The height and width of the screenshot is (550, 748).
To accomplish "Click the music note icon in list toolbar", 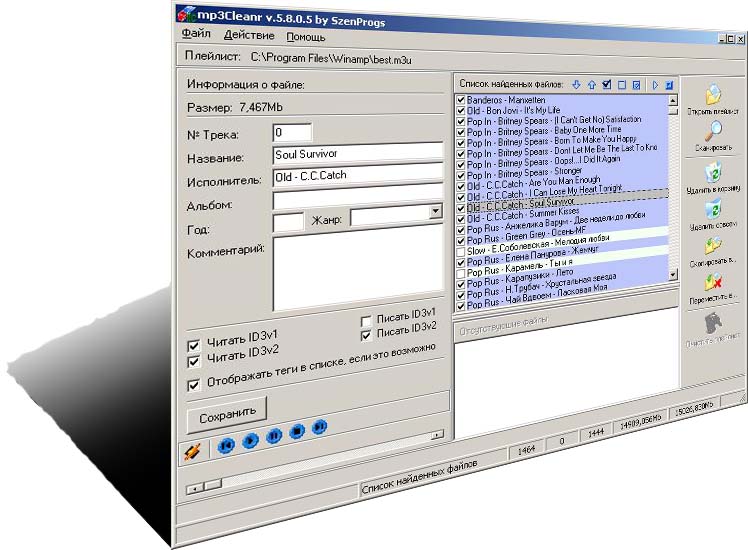I will (669, 85).
